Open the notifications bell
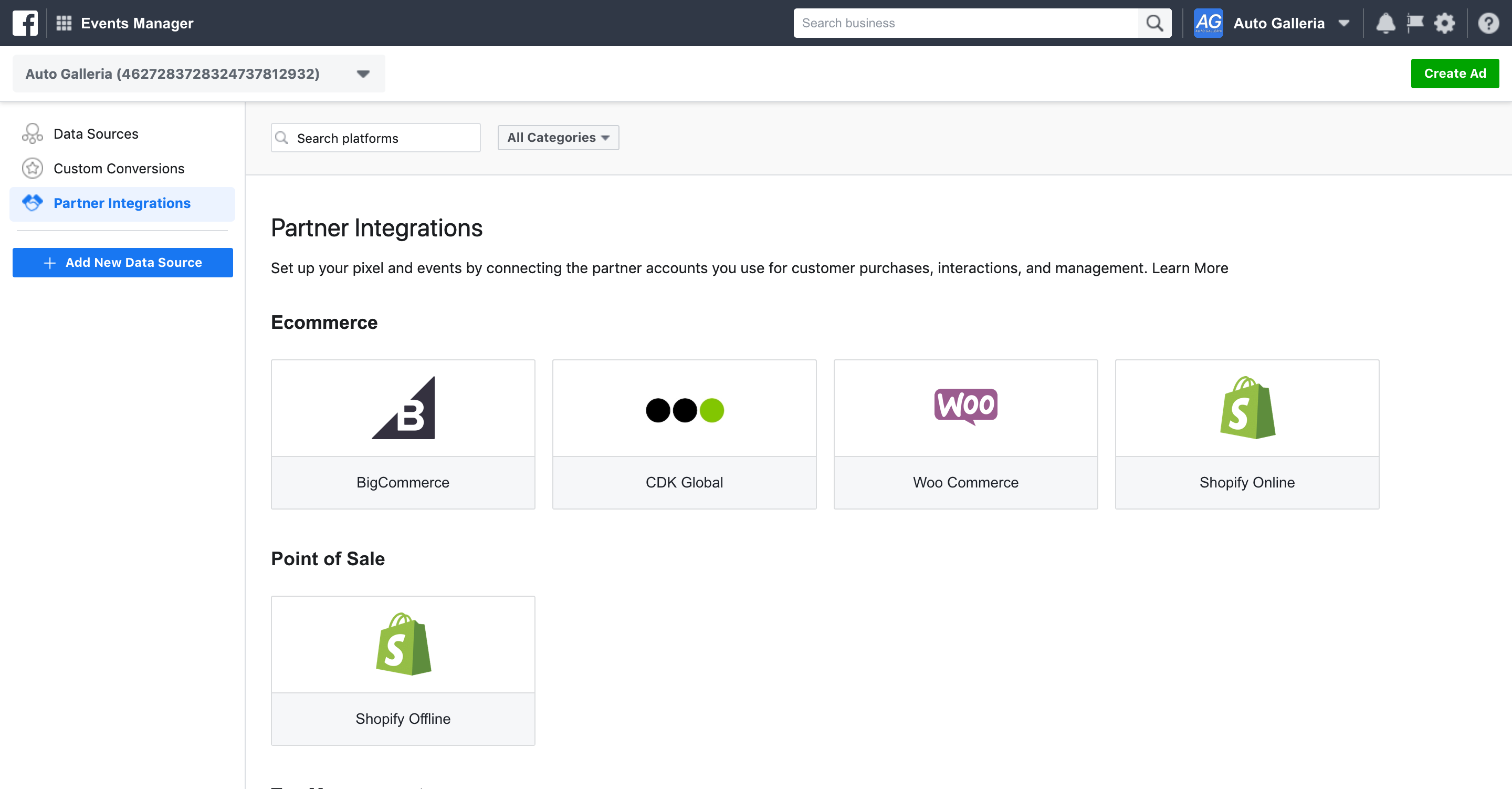The height and width of the screenshot is (789, 1512). (1385, 23)
